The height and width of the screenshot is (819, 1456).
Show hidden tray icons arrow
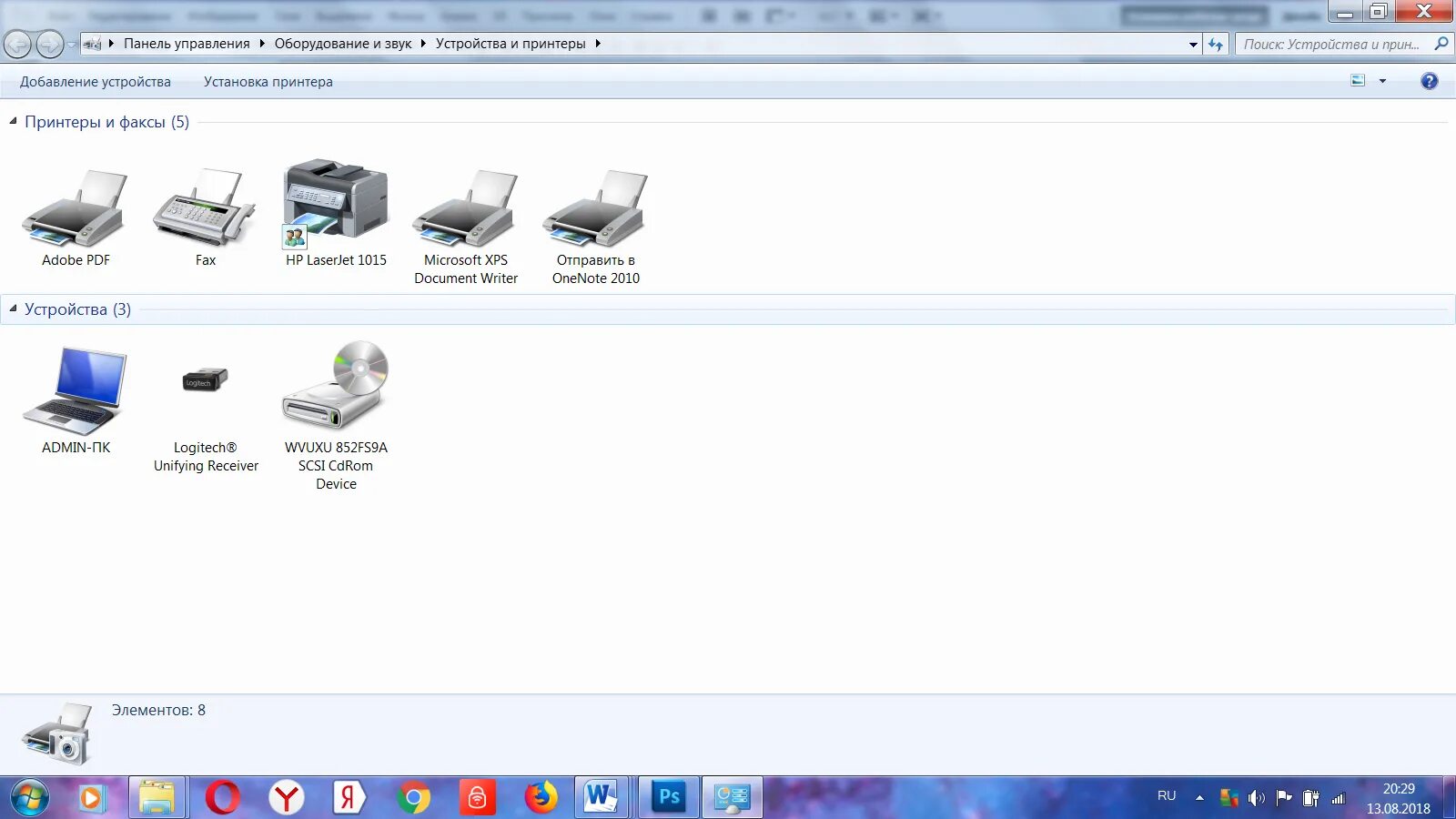point(1199,798)
